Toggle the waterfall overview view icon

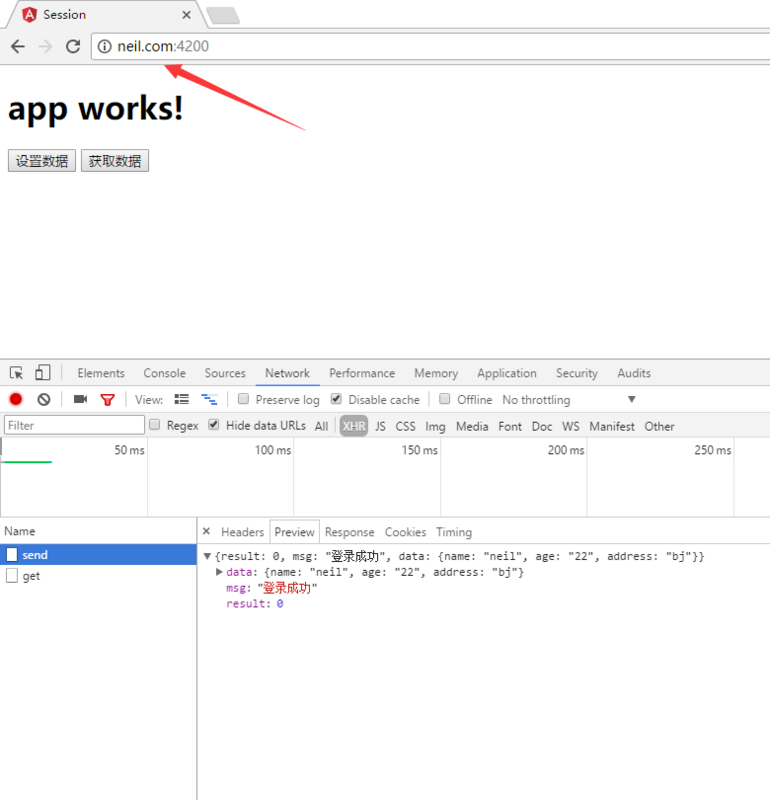tap(209, 399)
